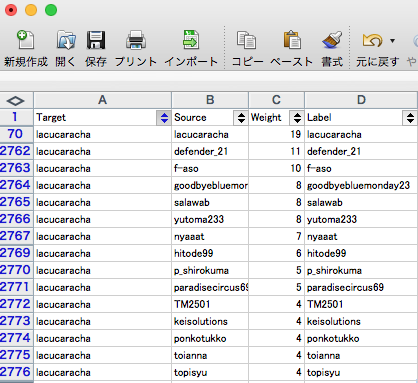The width and height of the screenshot is (418, 383).
Task: Open the Weight column filter dropdown
Action: 297,118
